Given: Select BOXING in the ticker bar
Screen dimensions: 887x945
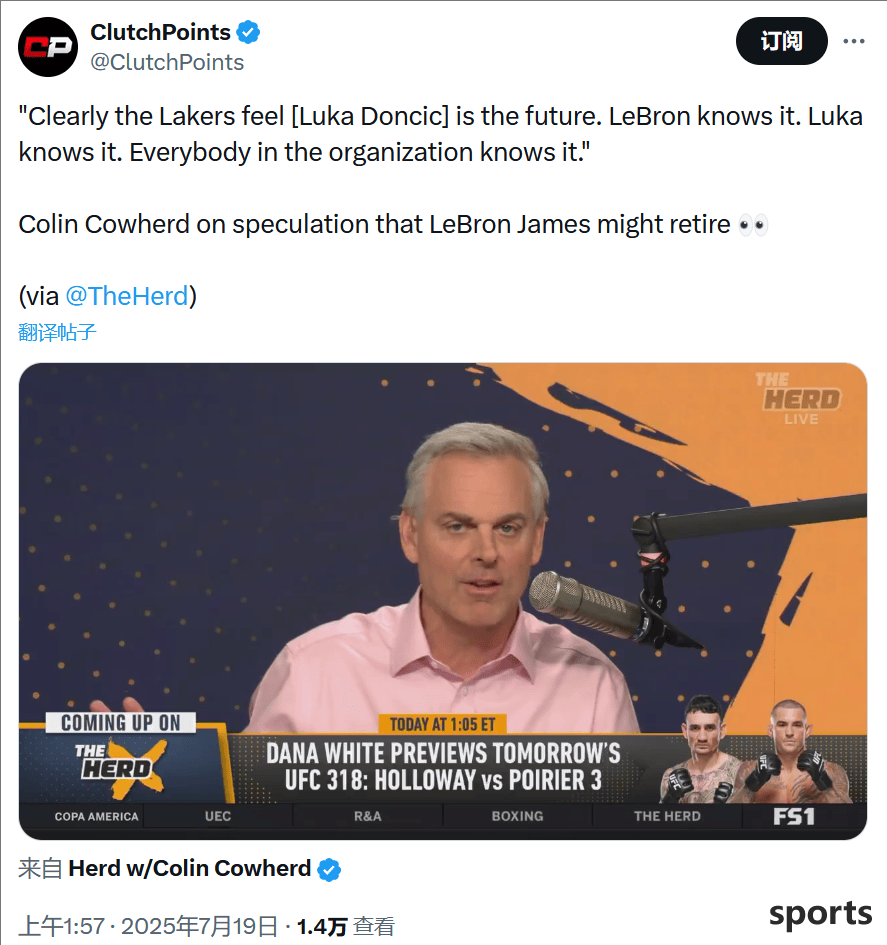Looking at the screenshot, I should (517, 816).
